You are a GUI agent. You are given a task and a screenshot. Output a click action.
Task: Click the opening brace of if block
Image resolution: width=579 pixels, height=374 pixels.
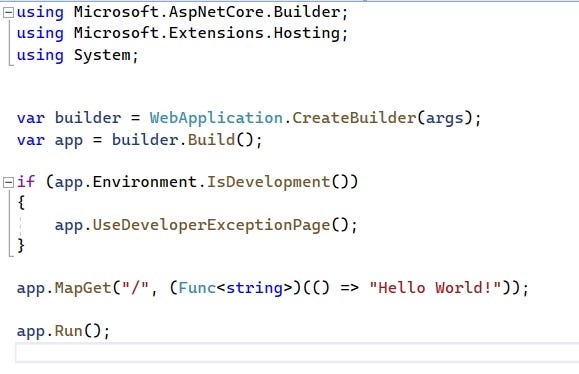click(21, 203)
